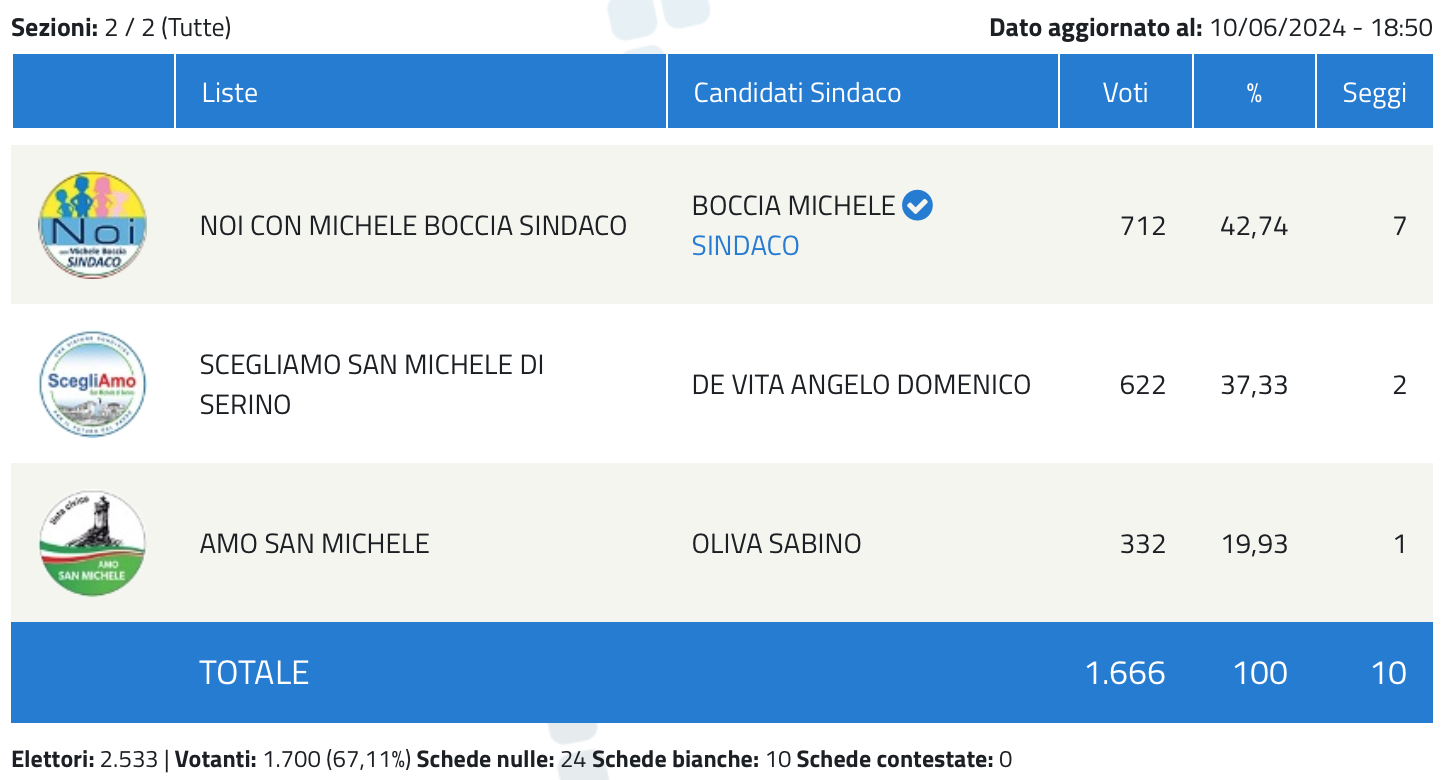This screenshot has width=1448, height=780.
Task: Click the AMO SAN MICHELE list name
Action: coord(314,544)
